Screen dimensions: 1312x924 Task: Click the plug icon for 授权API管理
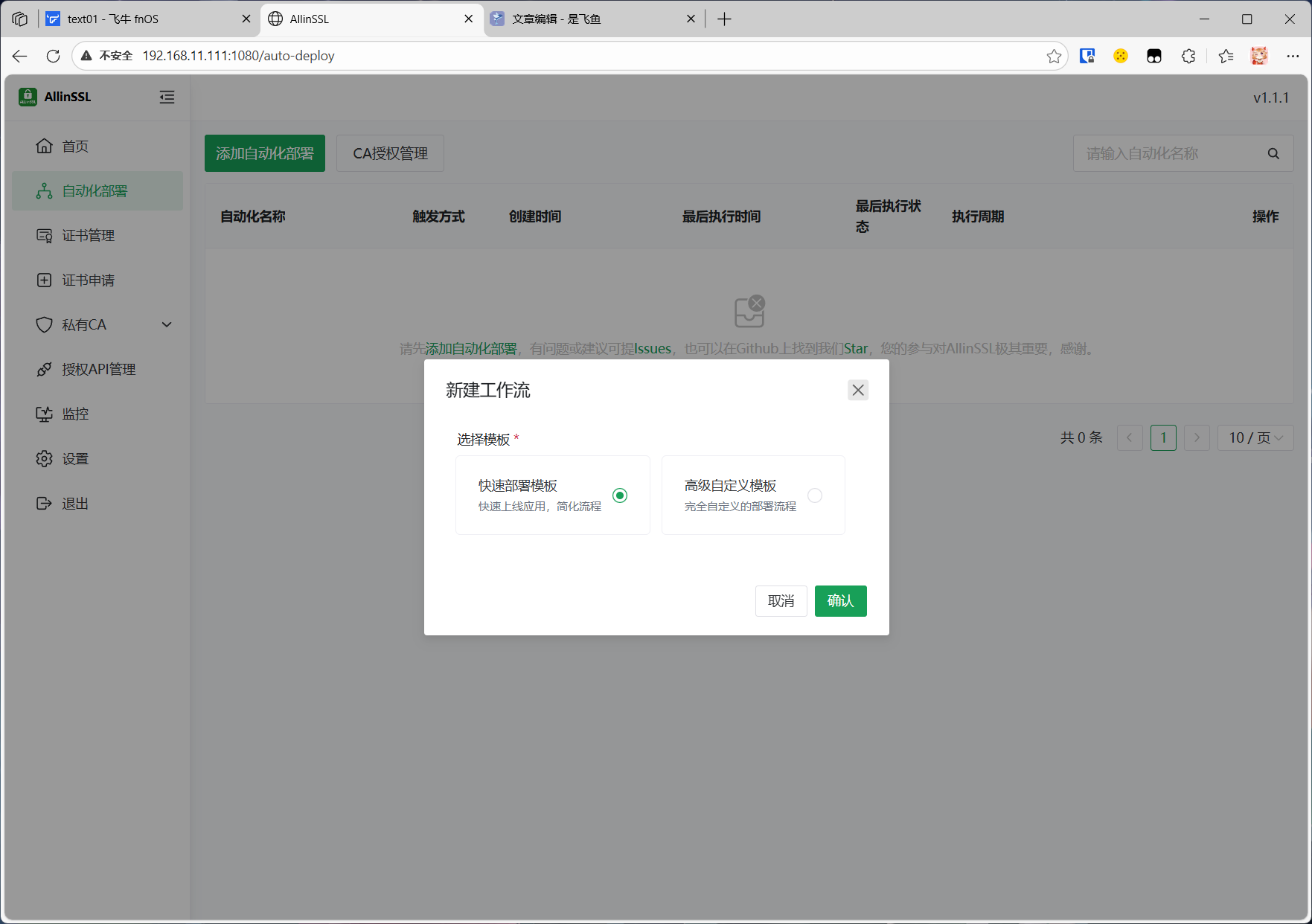[45, 370]
